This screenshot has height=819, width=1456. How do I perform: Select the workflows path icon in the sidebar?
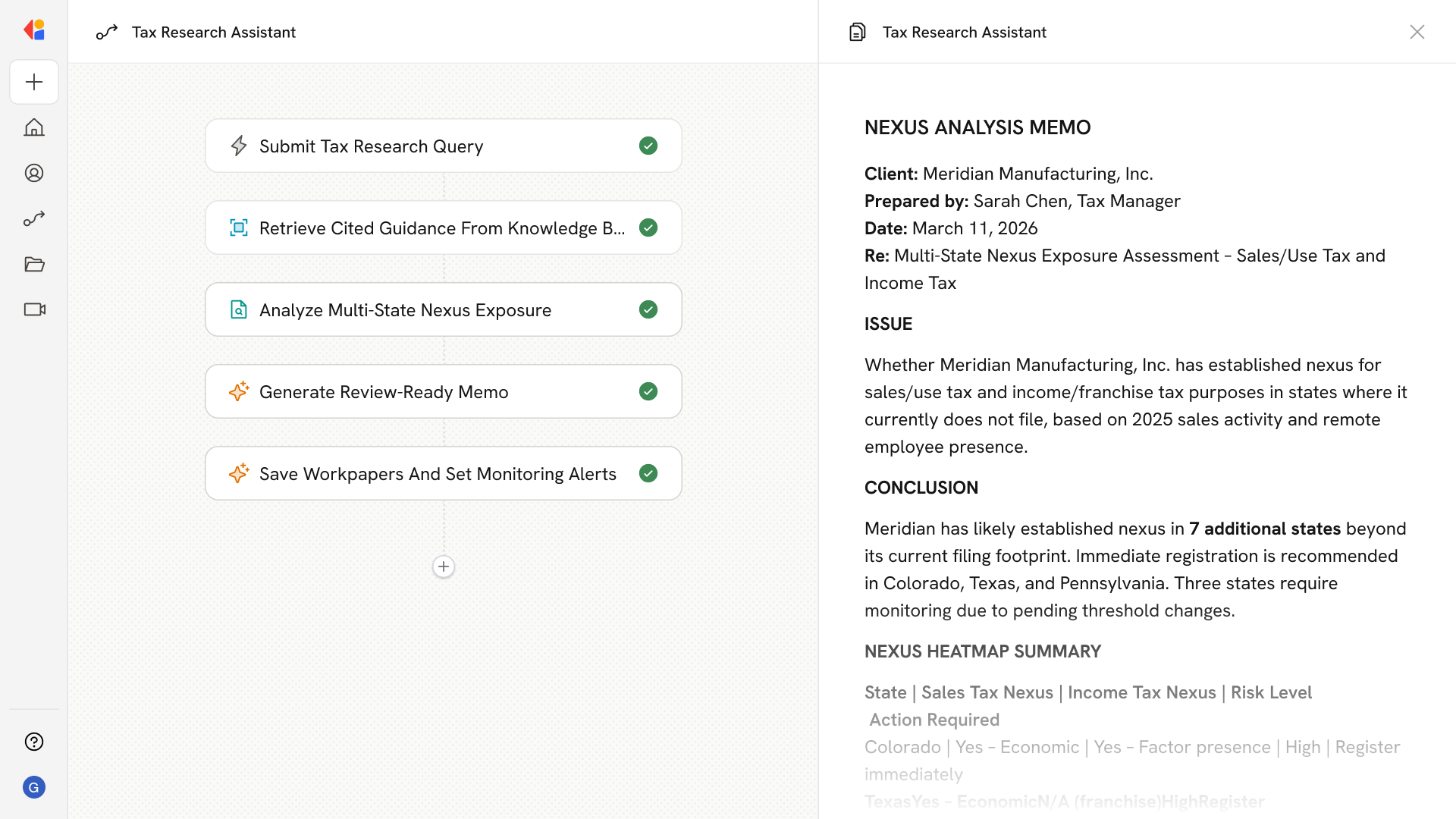pyautogui.click(x=34, y=218)
